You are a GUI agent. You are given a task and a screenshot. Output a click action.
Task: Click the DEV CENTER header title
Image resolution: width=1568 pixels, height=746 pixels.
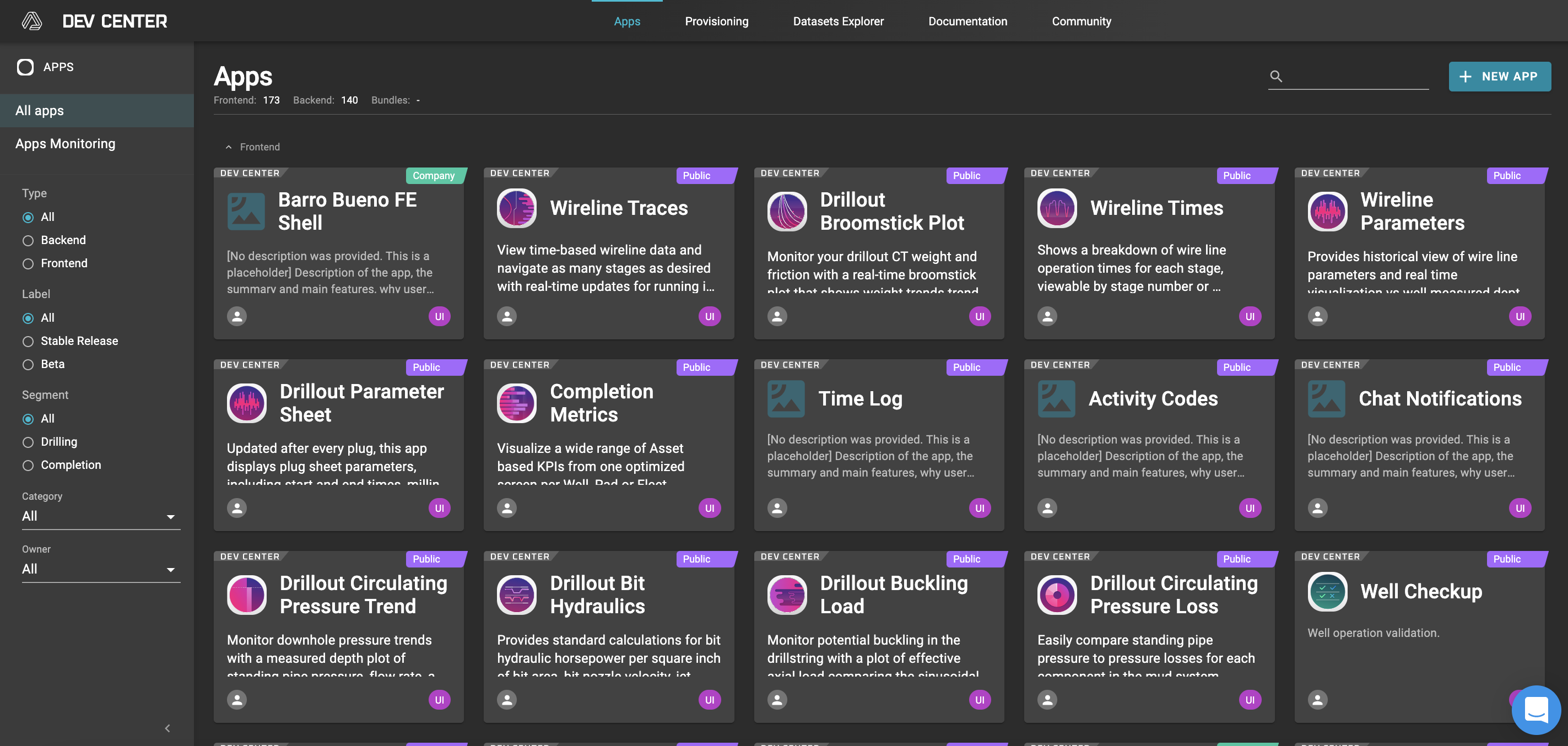(115, 21)
